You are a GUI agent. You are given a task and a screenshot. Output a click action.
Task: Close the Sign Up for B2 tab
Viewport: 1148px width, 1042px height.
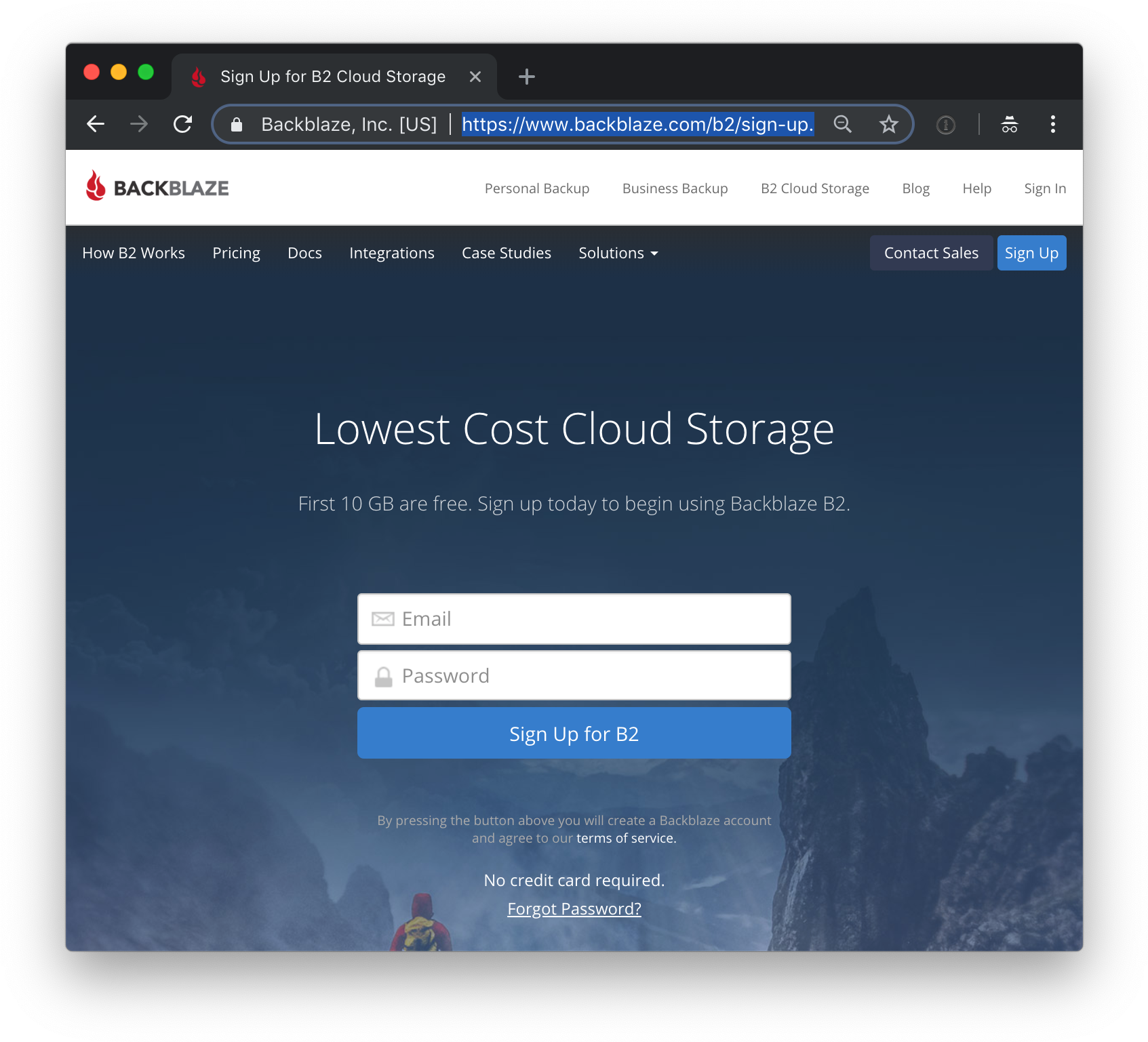pos(475,77)
